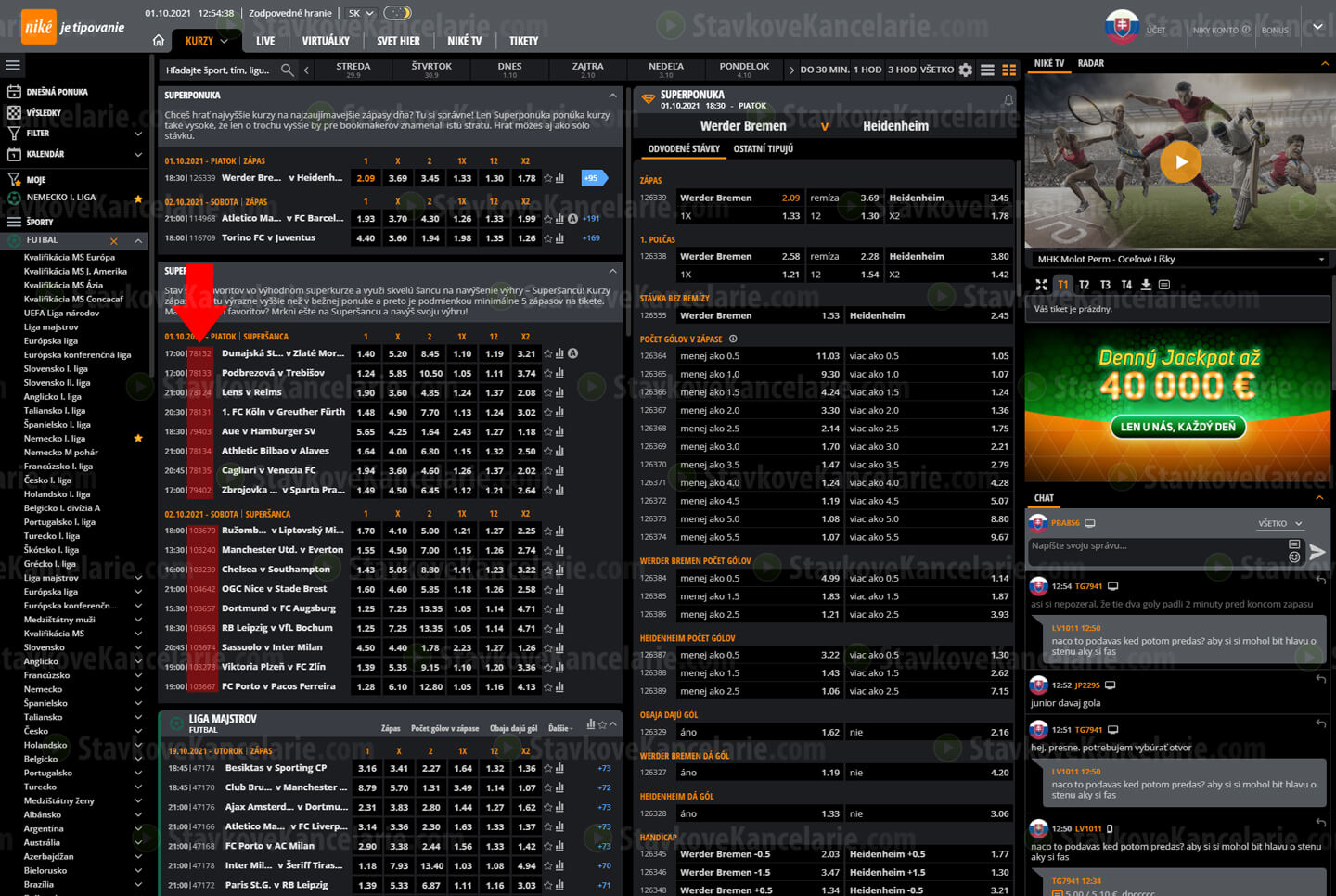Open VÝSLEDKY results checkered icon

[14, 112]
